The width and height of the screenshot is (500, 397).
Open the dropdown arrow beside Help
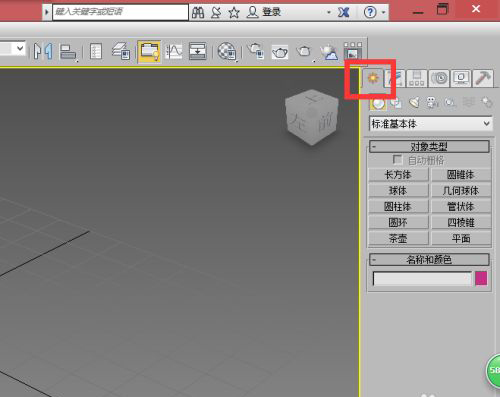[x=383, y=13]
